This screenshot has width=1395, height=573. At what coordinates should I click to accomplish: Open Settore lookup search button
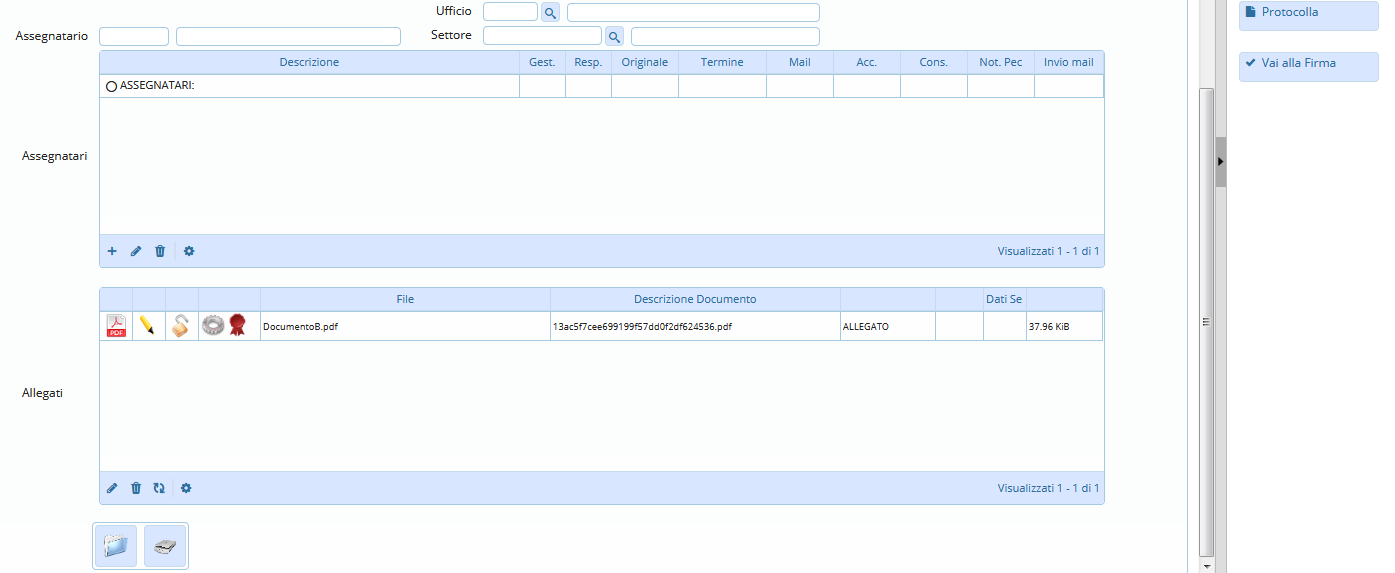(x=614, y=37)
